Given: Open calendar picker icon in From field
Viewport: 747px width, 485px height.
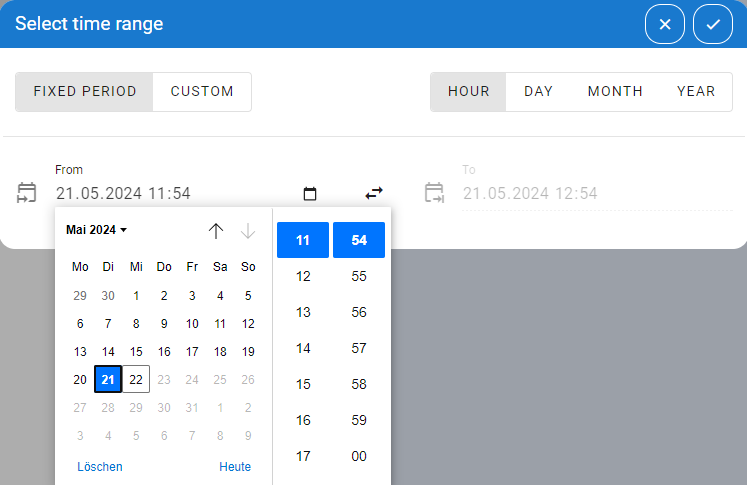Looking at the screenshot, I should [310, 194].
